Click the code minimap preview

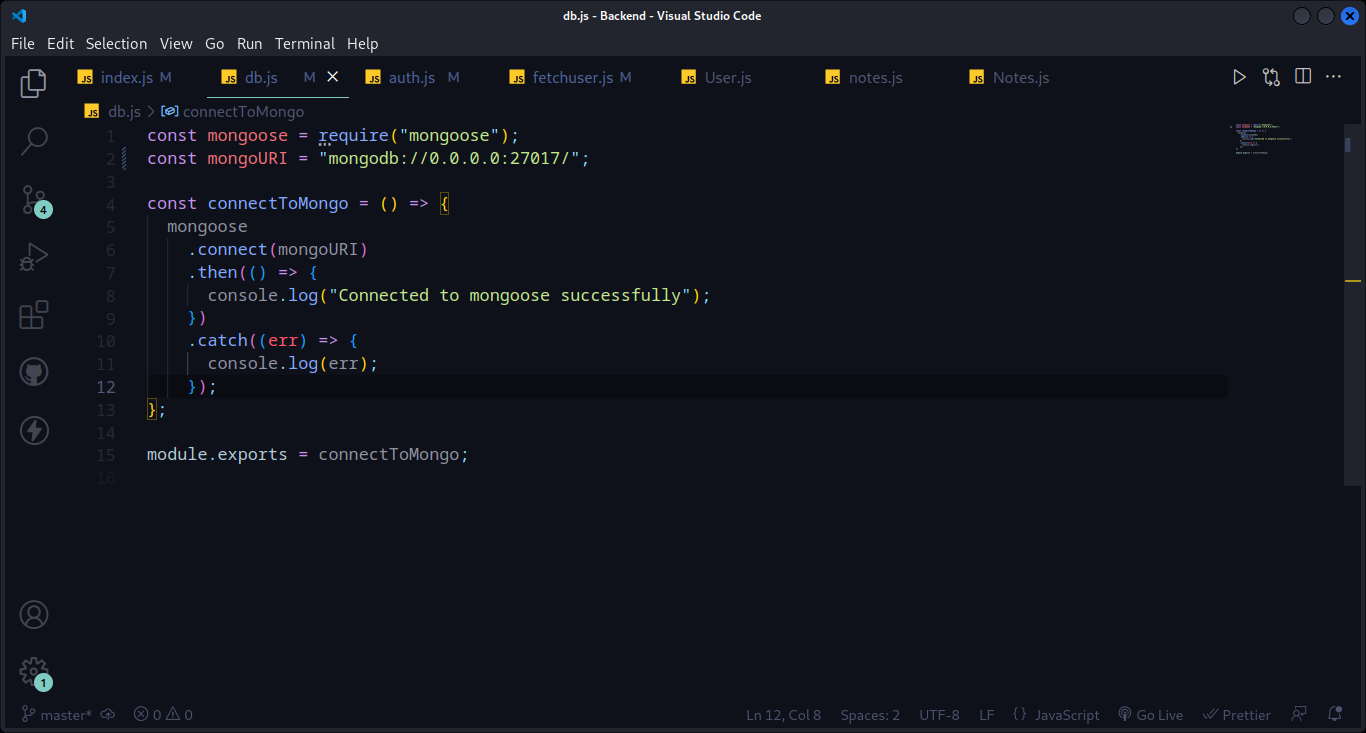click(x=1263, y=139)
